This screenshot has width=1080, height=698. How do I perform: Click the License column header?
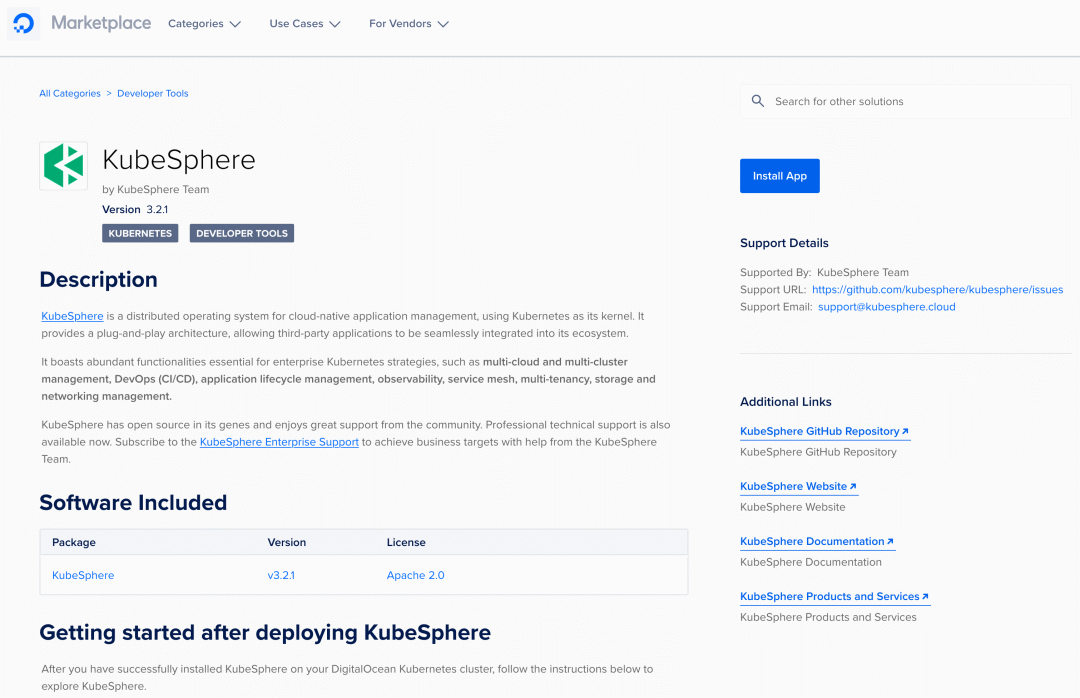(406, 542)
